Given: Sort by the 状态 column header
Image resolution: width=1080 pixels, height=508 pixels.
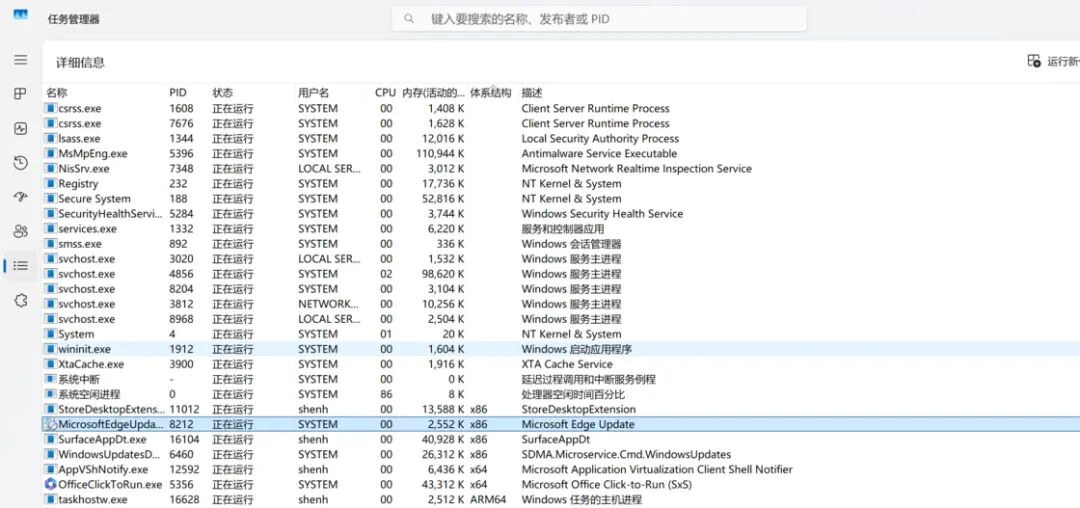Looking at the screenshot, I should (222, 92).
